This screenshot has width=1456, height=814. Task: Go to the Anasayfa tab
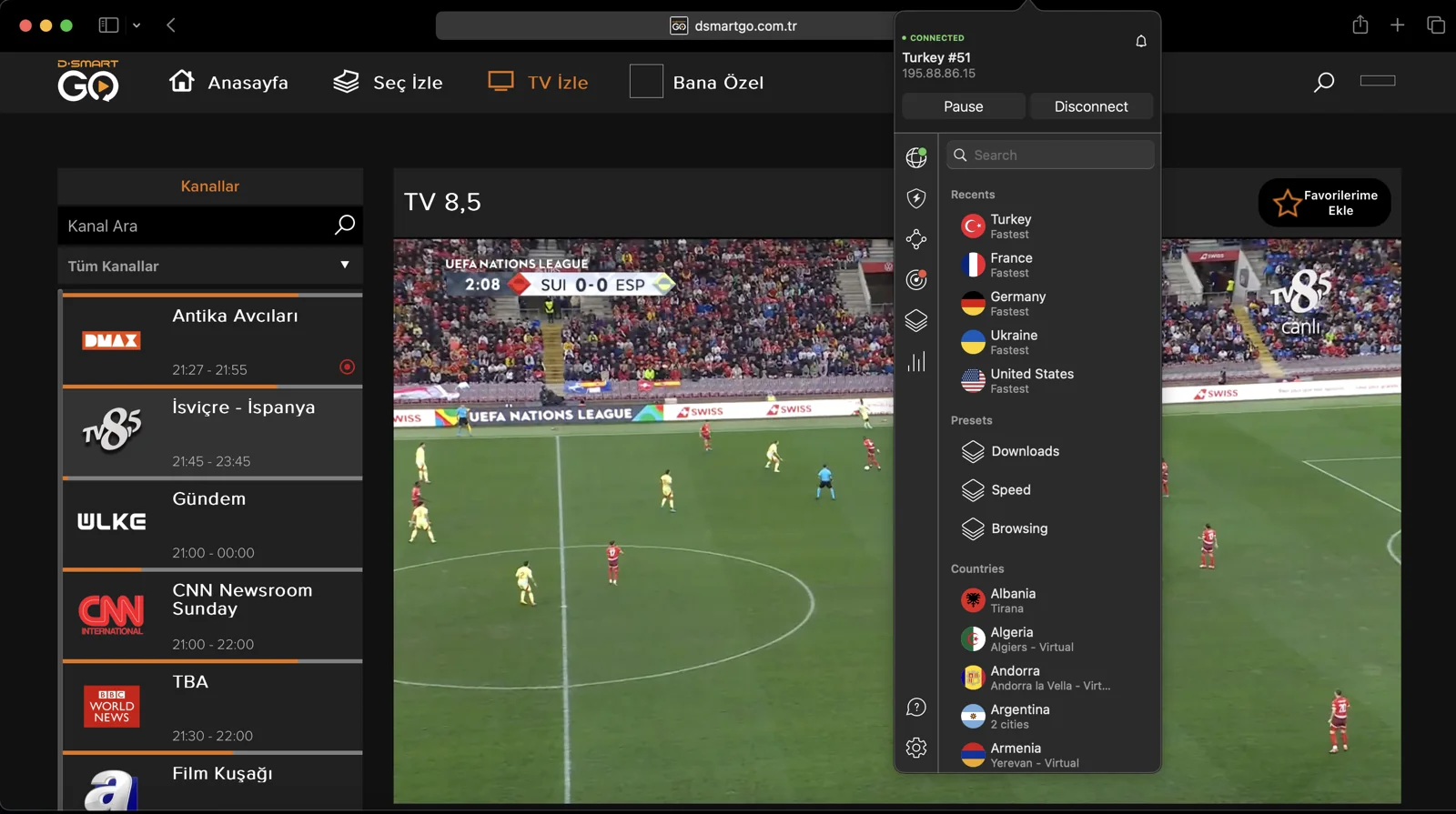pyautogui.click(x=228, y=82)
